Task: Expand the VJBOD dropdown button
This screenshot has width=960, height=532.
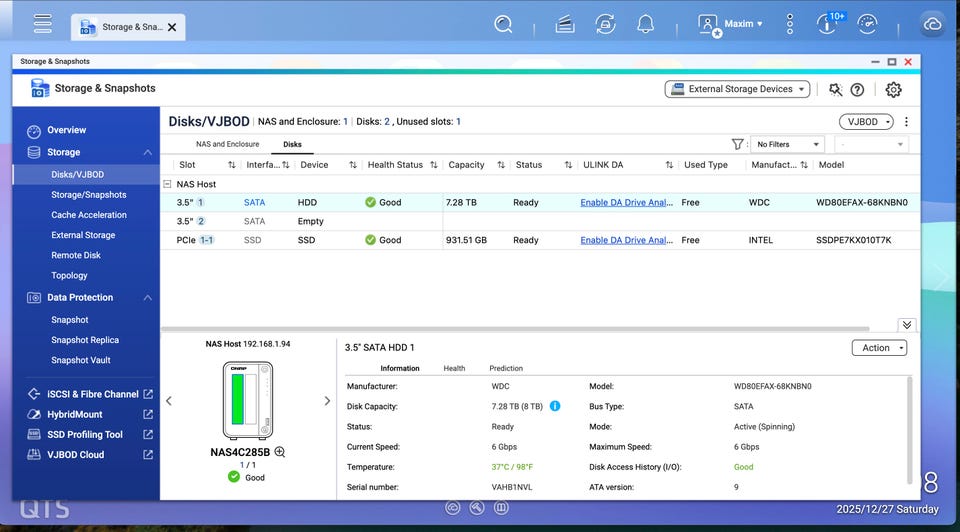Action: point(865,122)
